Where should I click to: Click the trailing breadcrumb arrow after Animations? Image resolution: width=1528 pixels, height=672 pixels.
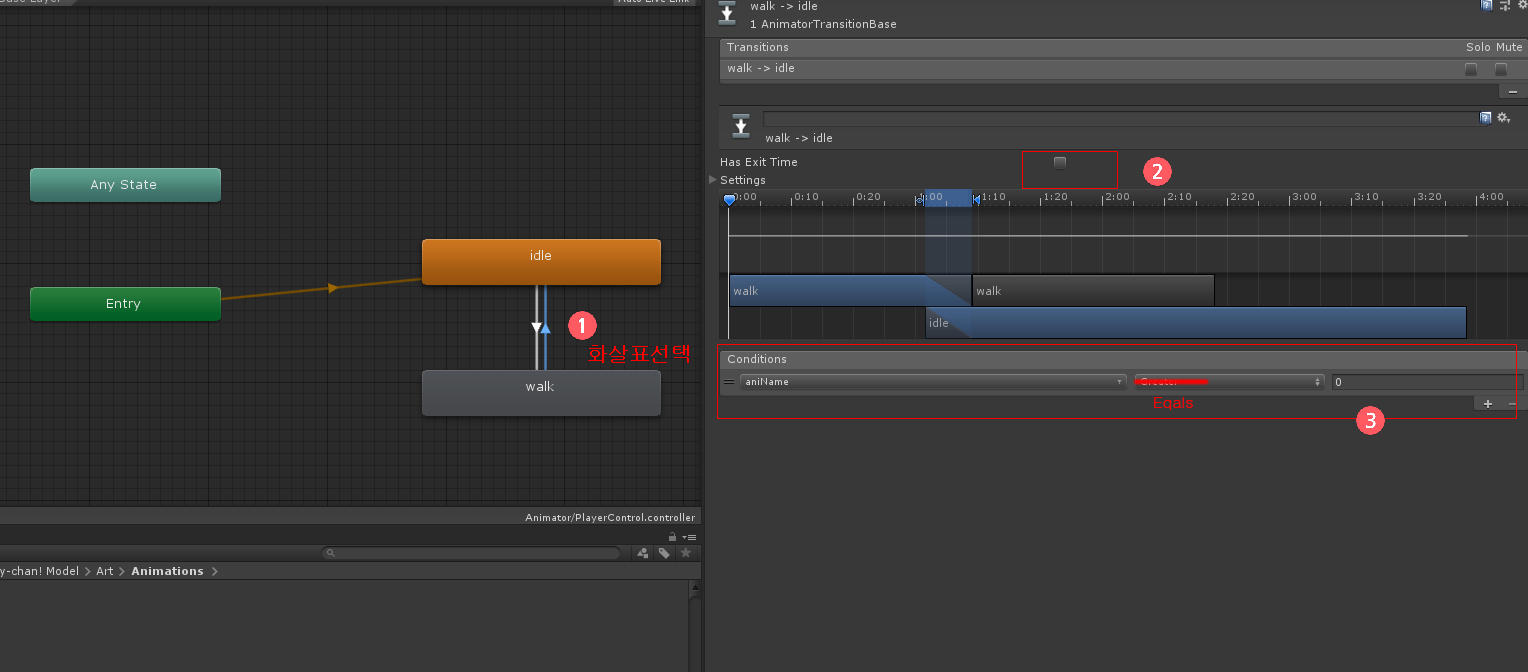(x=215, y=571)
